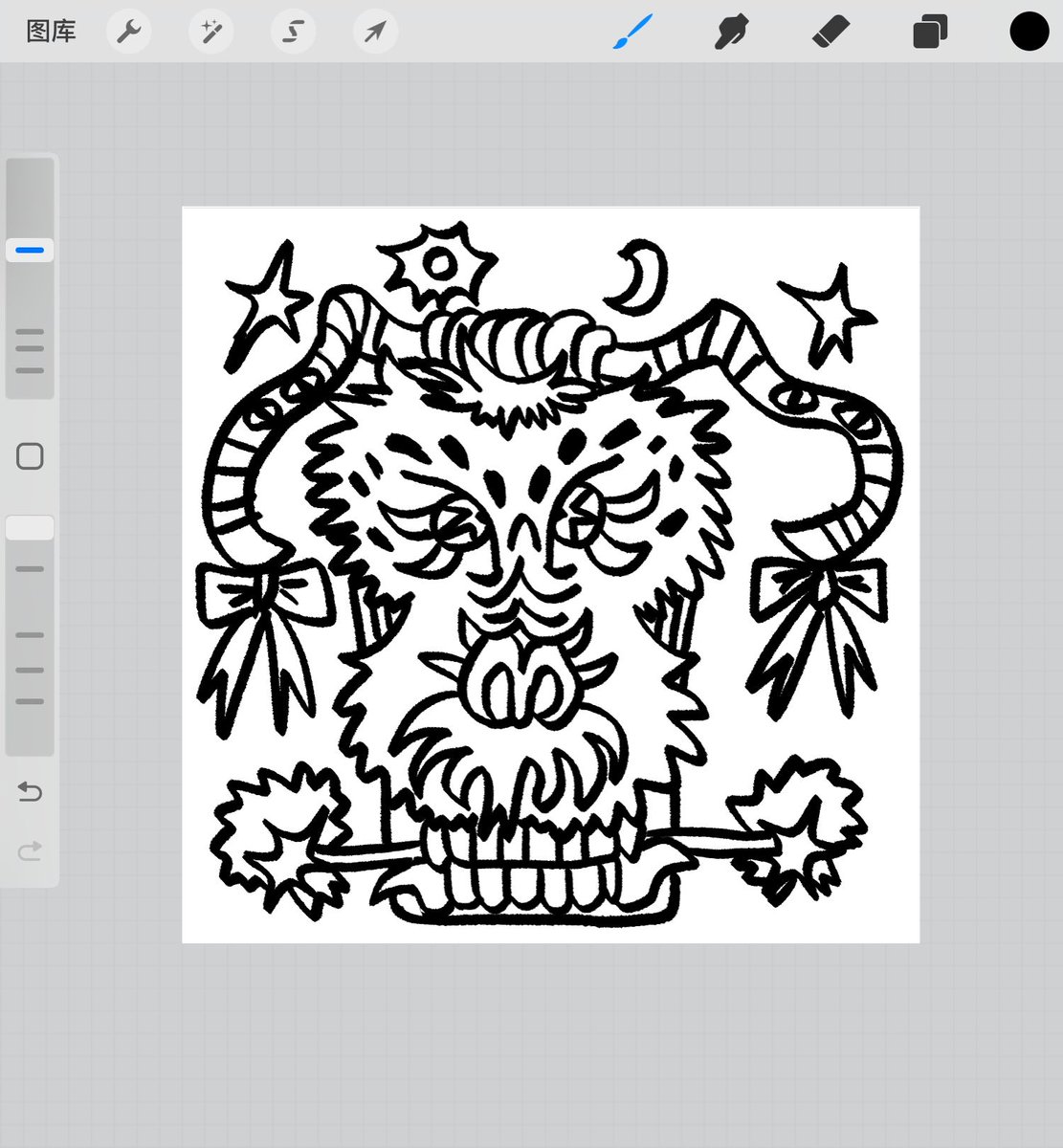Open the black color picker circle
The width and height of the screenshot is (1063, 1148).
(1030, 32)
